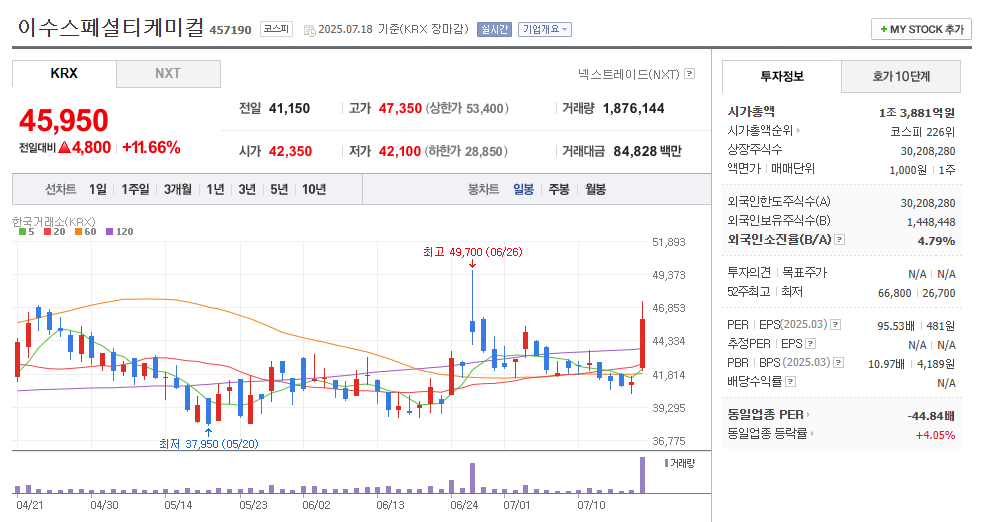Click the foreign ownership ratio 4.79%
987x522 pixels.
[x=936, y=241]
